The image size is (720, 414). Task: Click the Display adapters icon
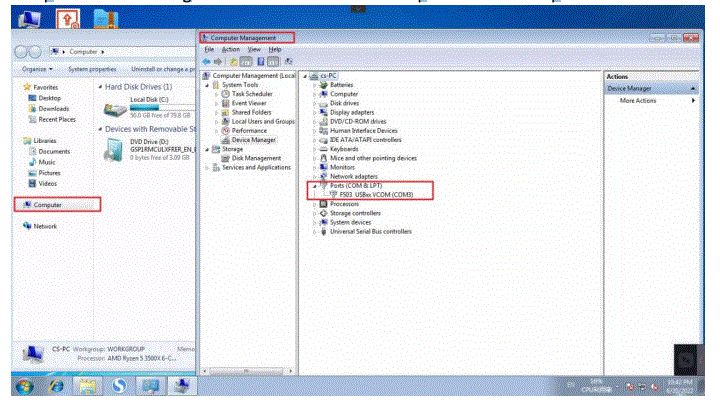click(x=323, y=112)
